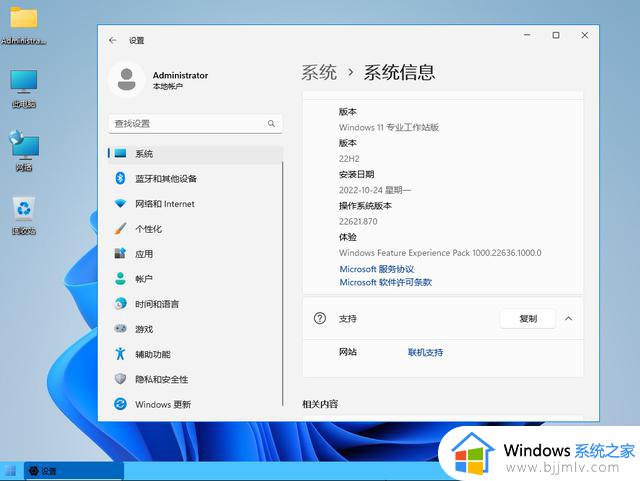Click the 隐私和安全性 shield icon
Viewport: 640px width, 481px height.
[120, 379]
